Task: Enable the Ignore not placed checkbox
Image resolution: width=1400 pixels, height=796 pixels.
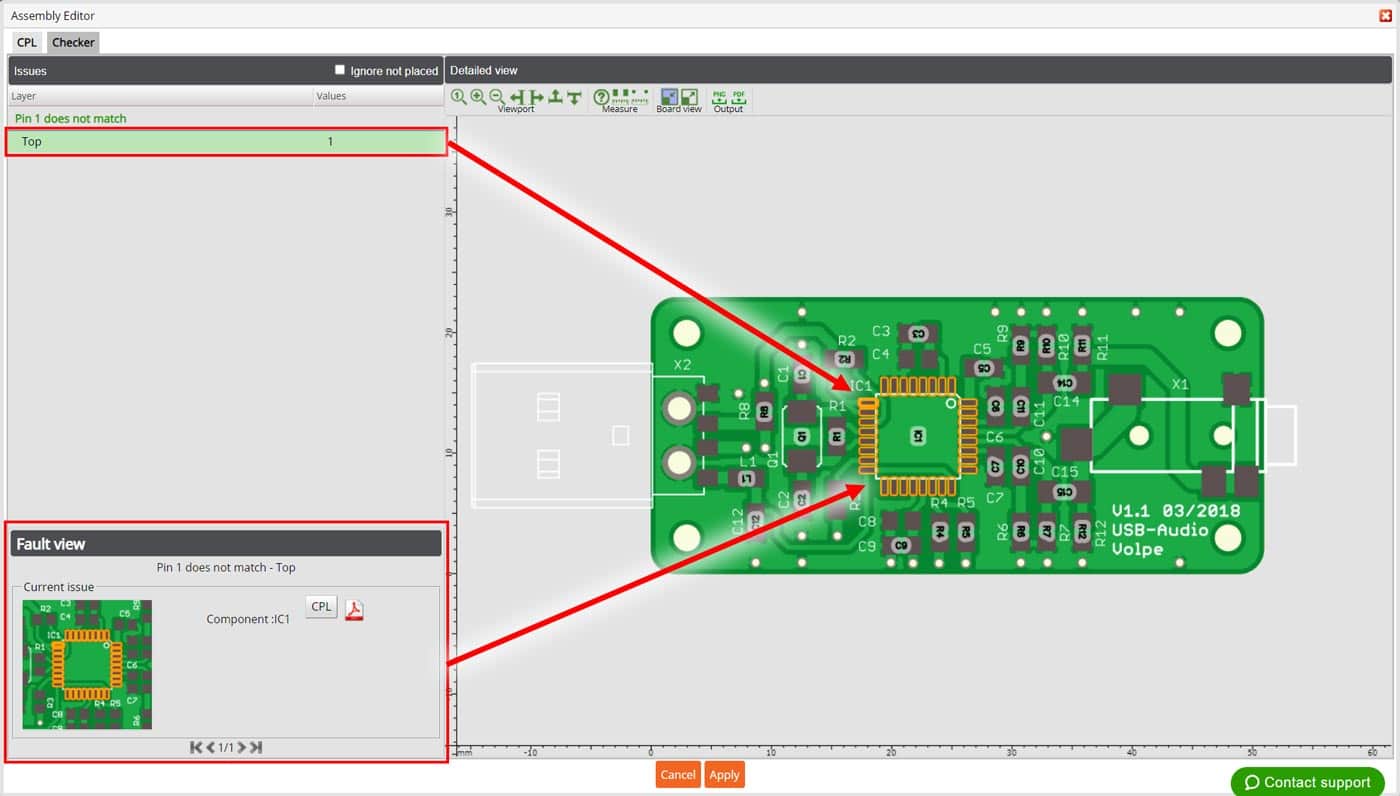Action: (x=340, y=70)
